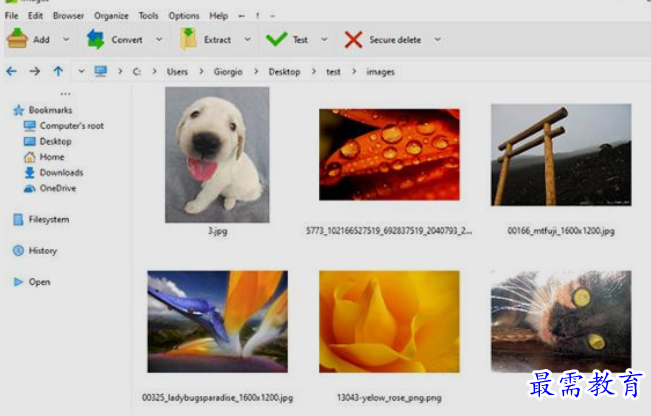Click file name 00325_ladybugsparadise_1600x1200.jpg
Viewport: 651px width, 416px height.
point(218,398)
